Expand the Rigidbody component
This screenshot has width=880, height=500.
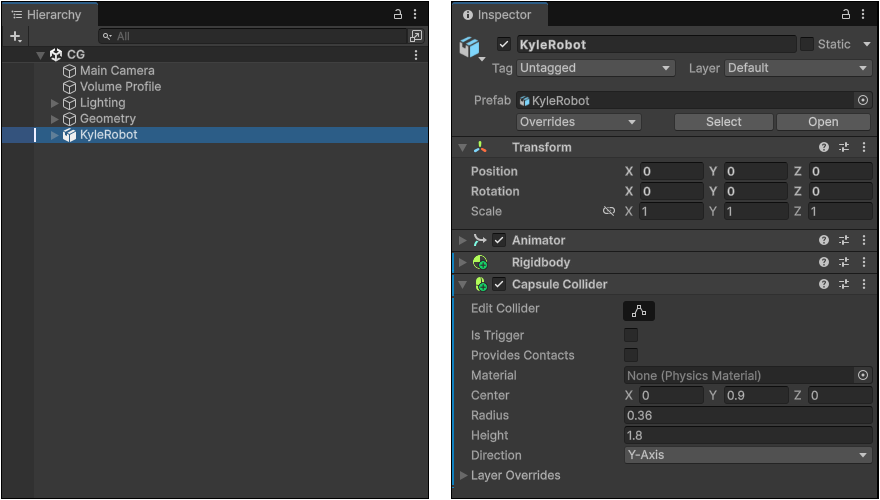click(462, 263)
